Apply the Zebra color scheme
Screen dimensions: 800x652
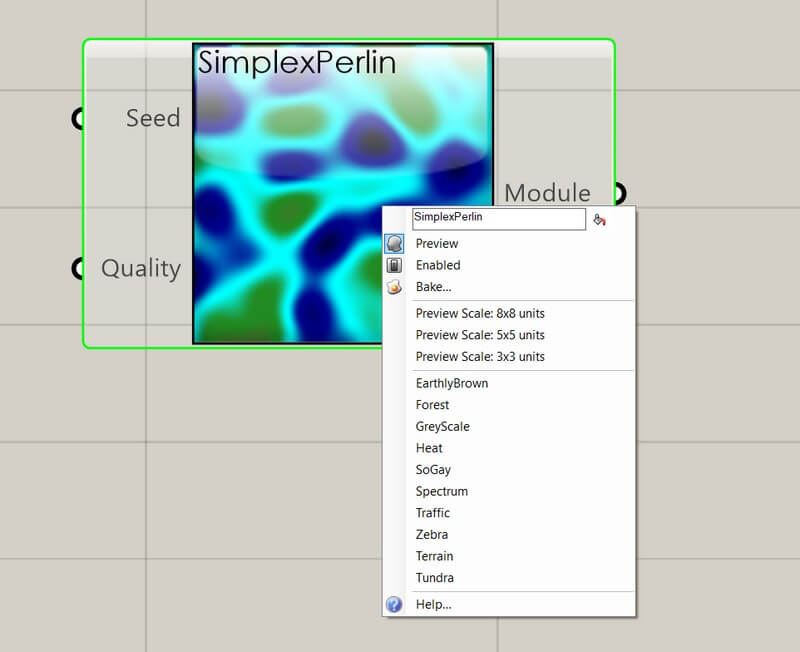pos(432,535)
